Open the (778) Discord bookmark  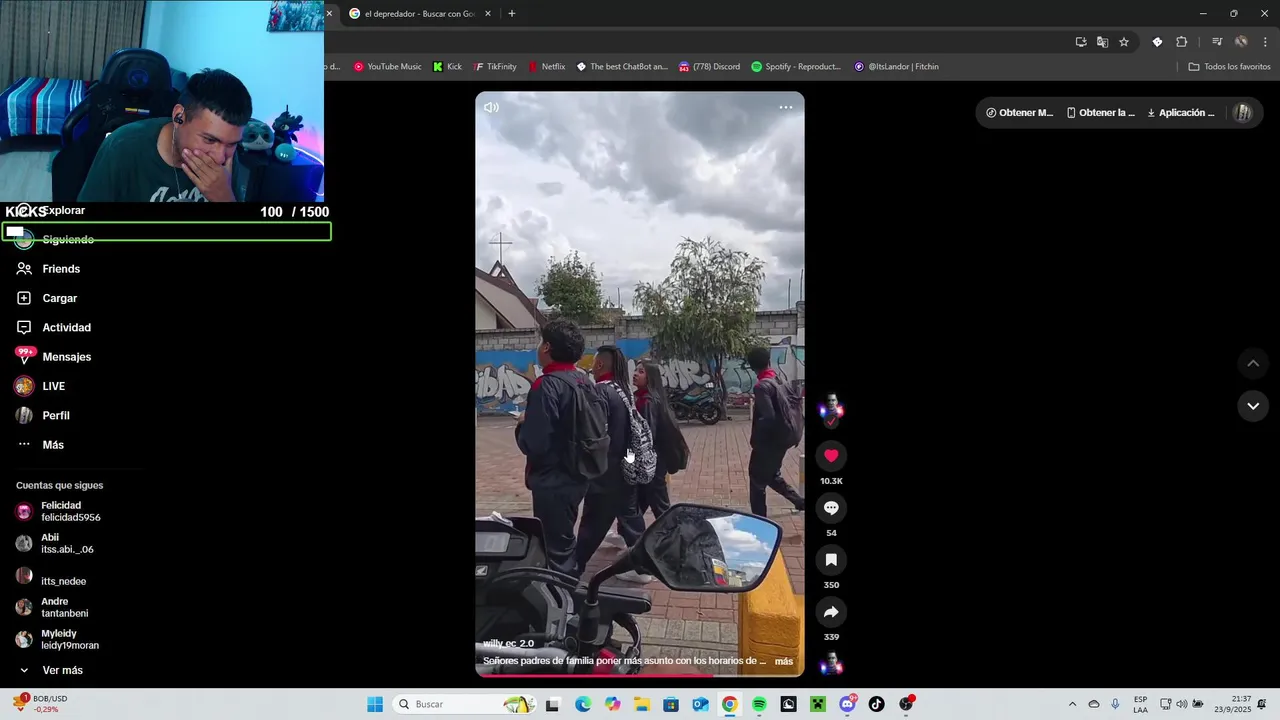[x=709, y=67]
